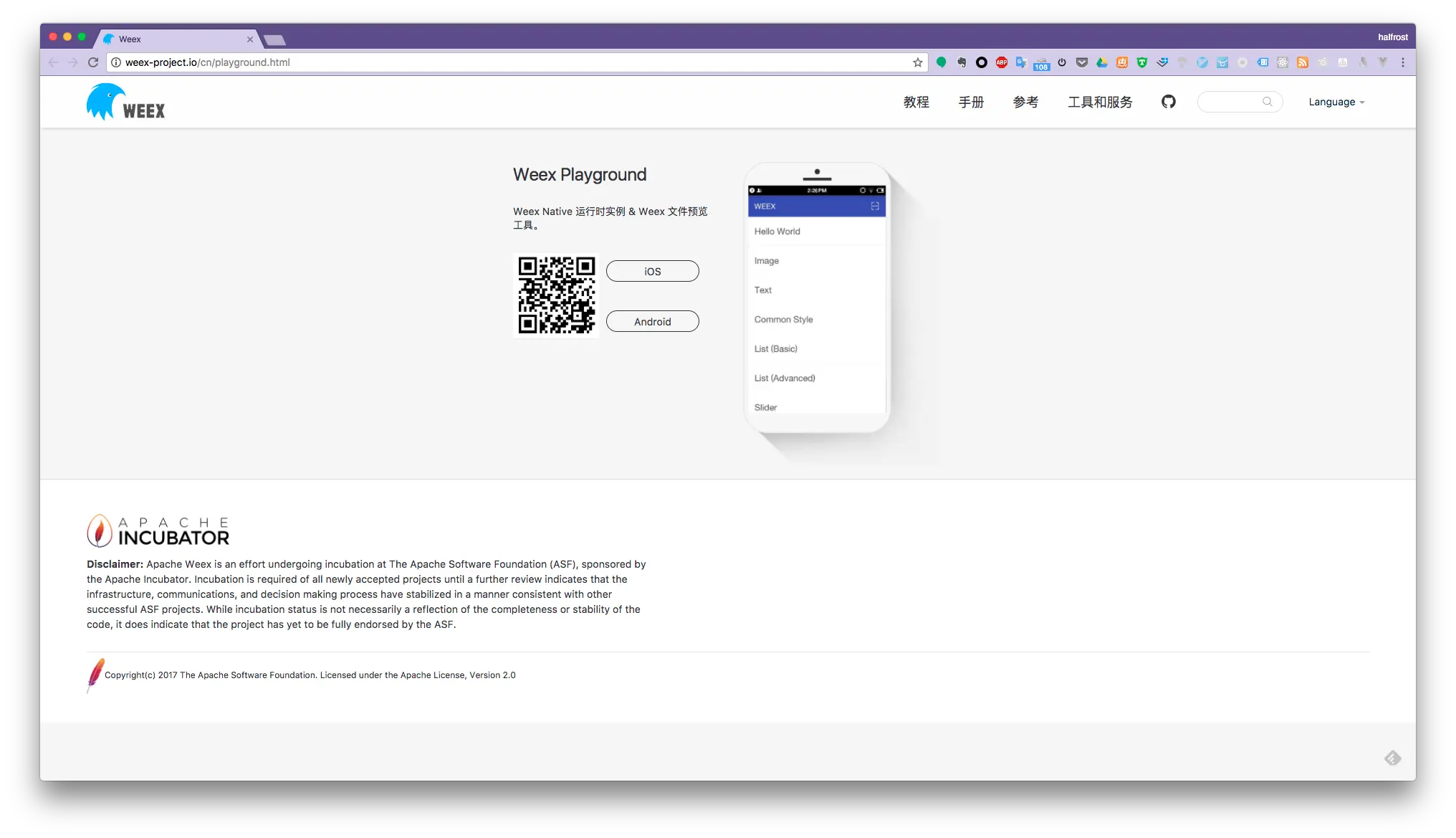The image size is (1456, 838).
Task: Open the Google Drive extension
Action: 1102,62
